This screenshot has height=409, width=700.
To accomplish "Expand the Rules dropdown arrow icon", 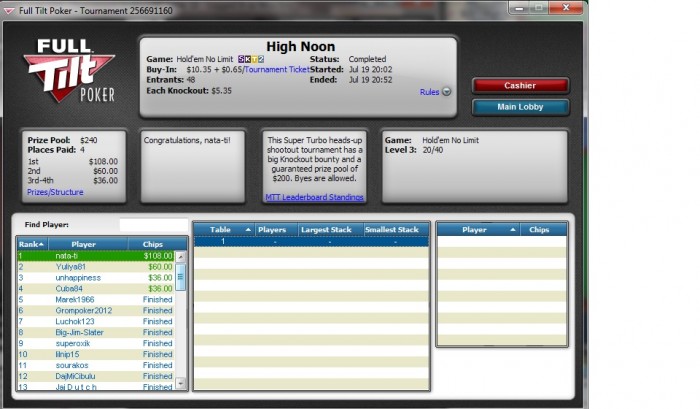I will coord(446,92).
